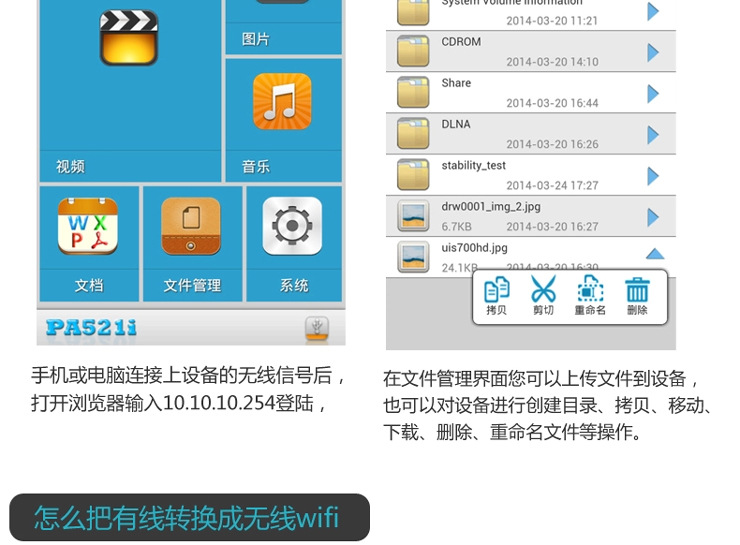Expand the Share folder arrow
The height and width of the screenshot is (545, 740).
pyautogui.click(x=653, y=93)
